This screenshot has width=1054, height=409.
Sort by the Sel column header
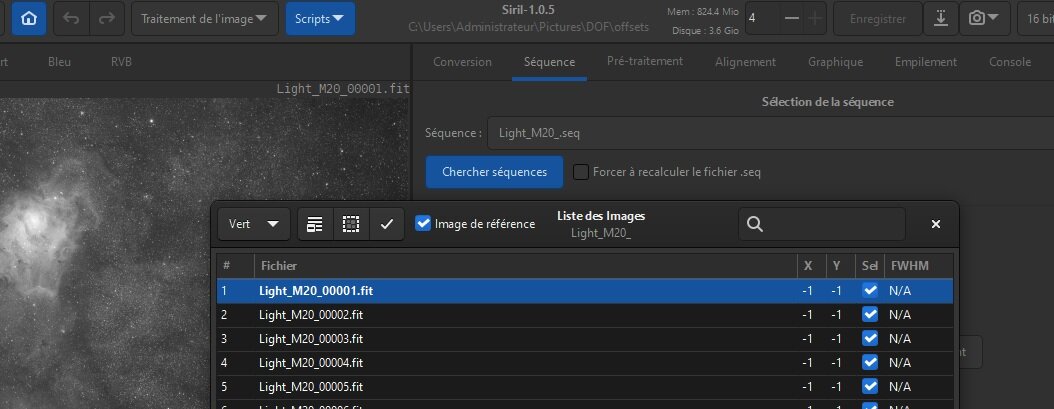(870, 266)
